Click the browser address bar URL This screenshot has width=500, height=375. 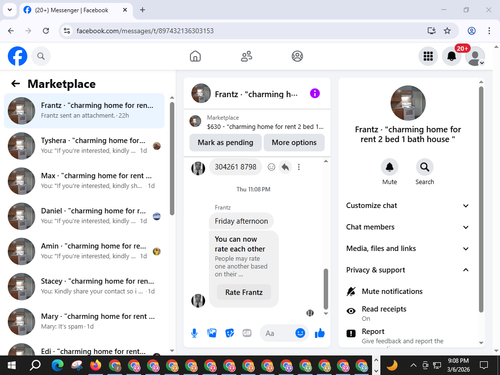click(x=145, y=31)
